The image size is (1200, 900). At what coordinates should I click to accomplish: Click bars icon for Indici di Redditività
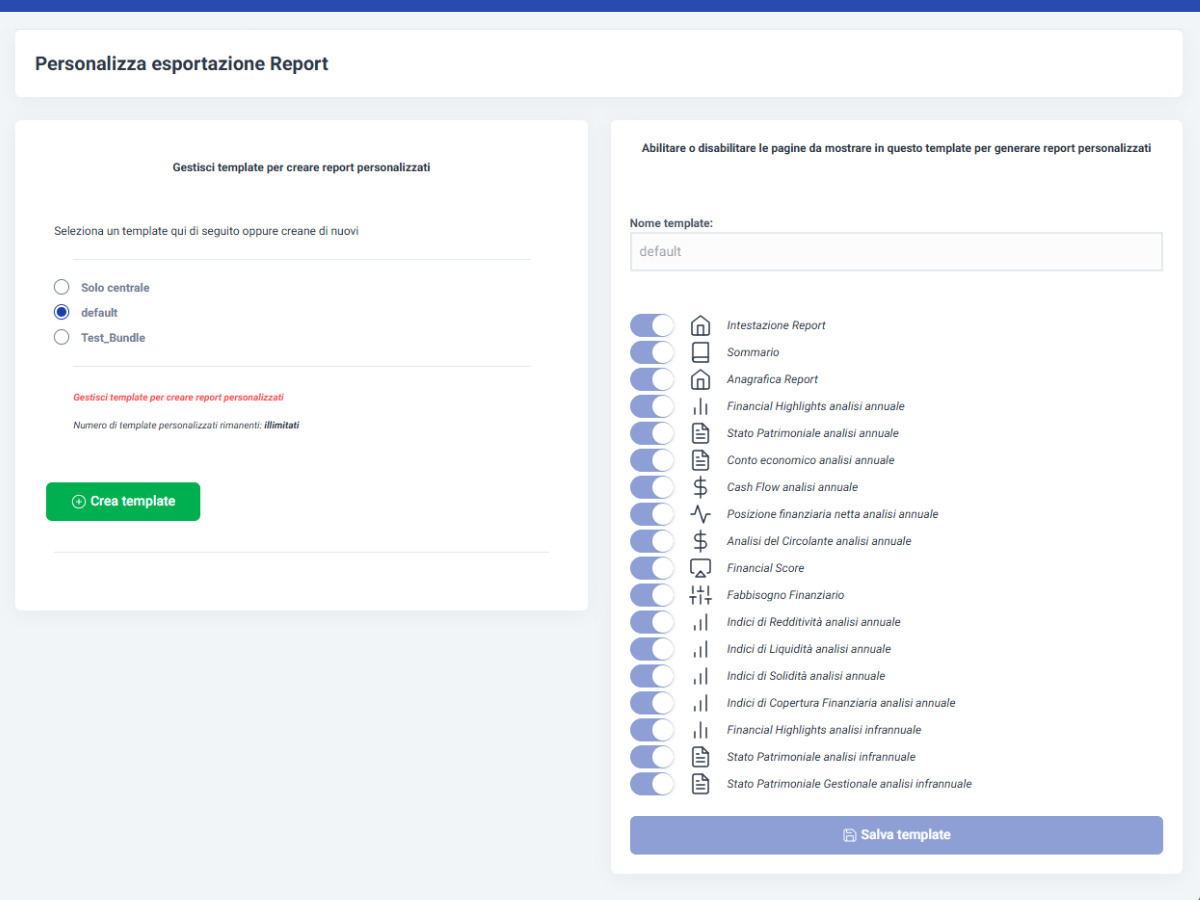[700, 622]
